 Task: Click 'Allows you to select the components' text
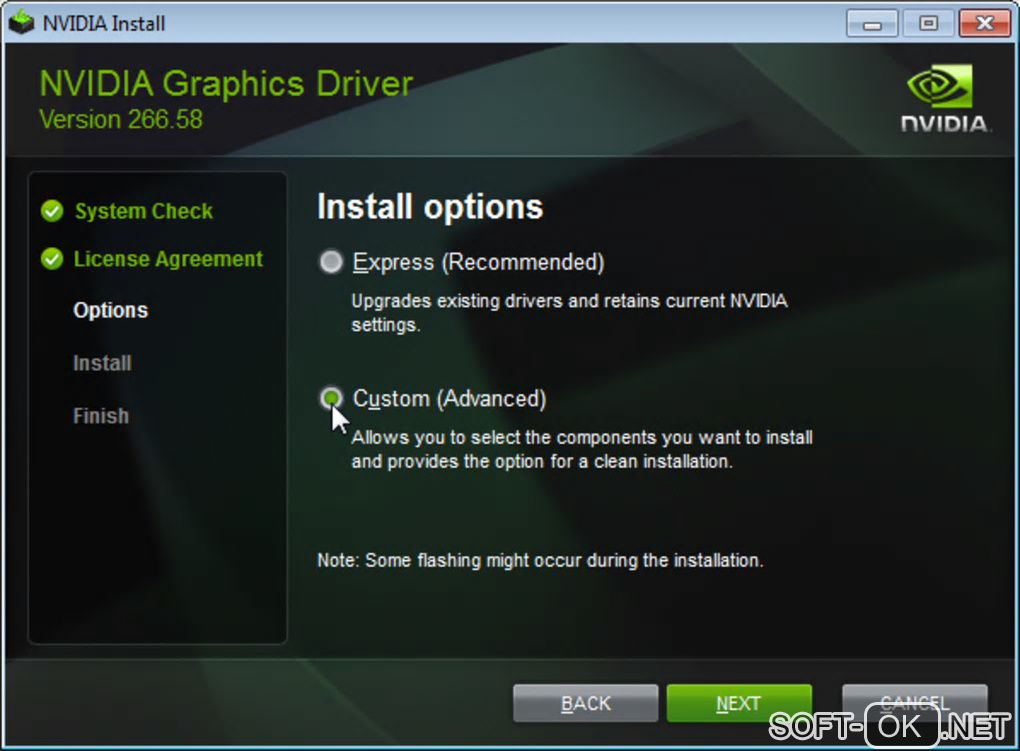coord(582,449)
